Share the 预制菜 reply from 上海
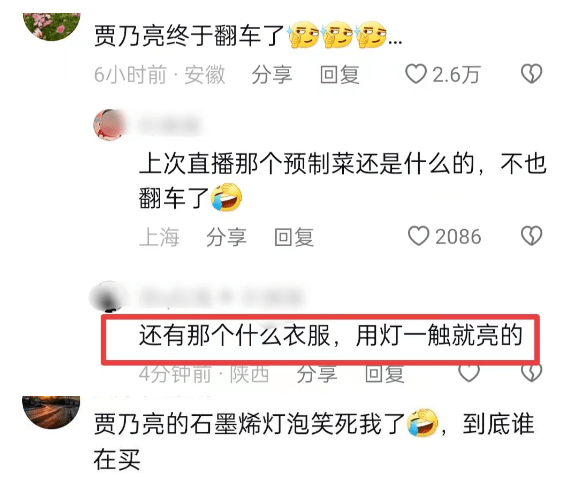This screenshot has width=588, height=485. pos(226,237)
